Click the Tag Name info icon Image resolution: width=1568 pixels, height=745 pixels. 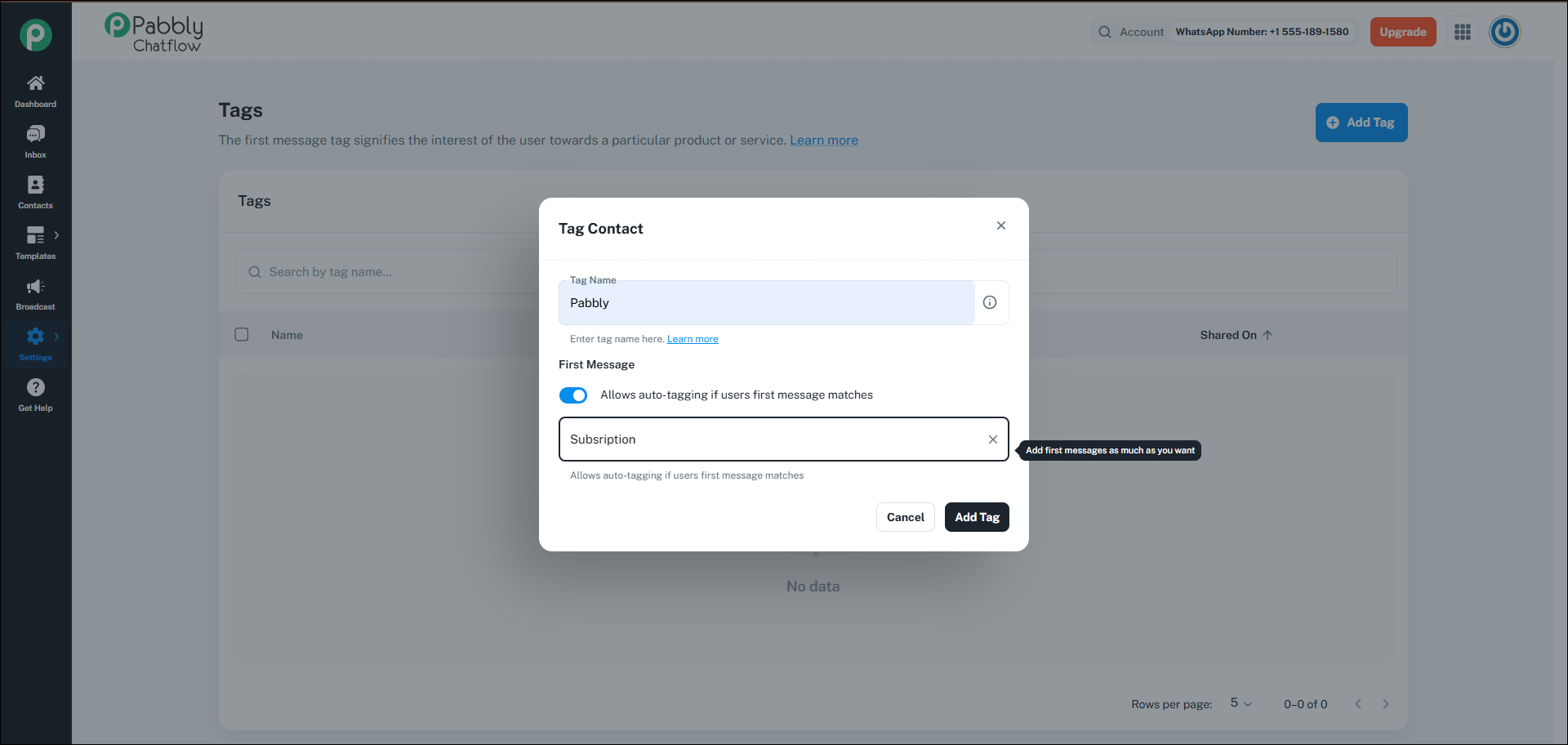(990, 302)
